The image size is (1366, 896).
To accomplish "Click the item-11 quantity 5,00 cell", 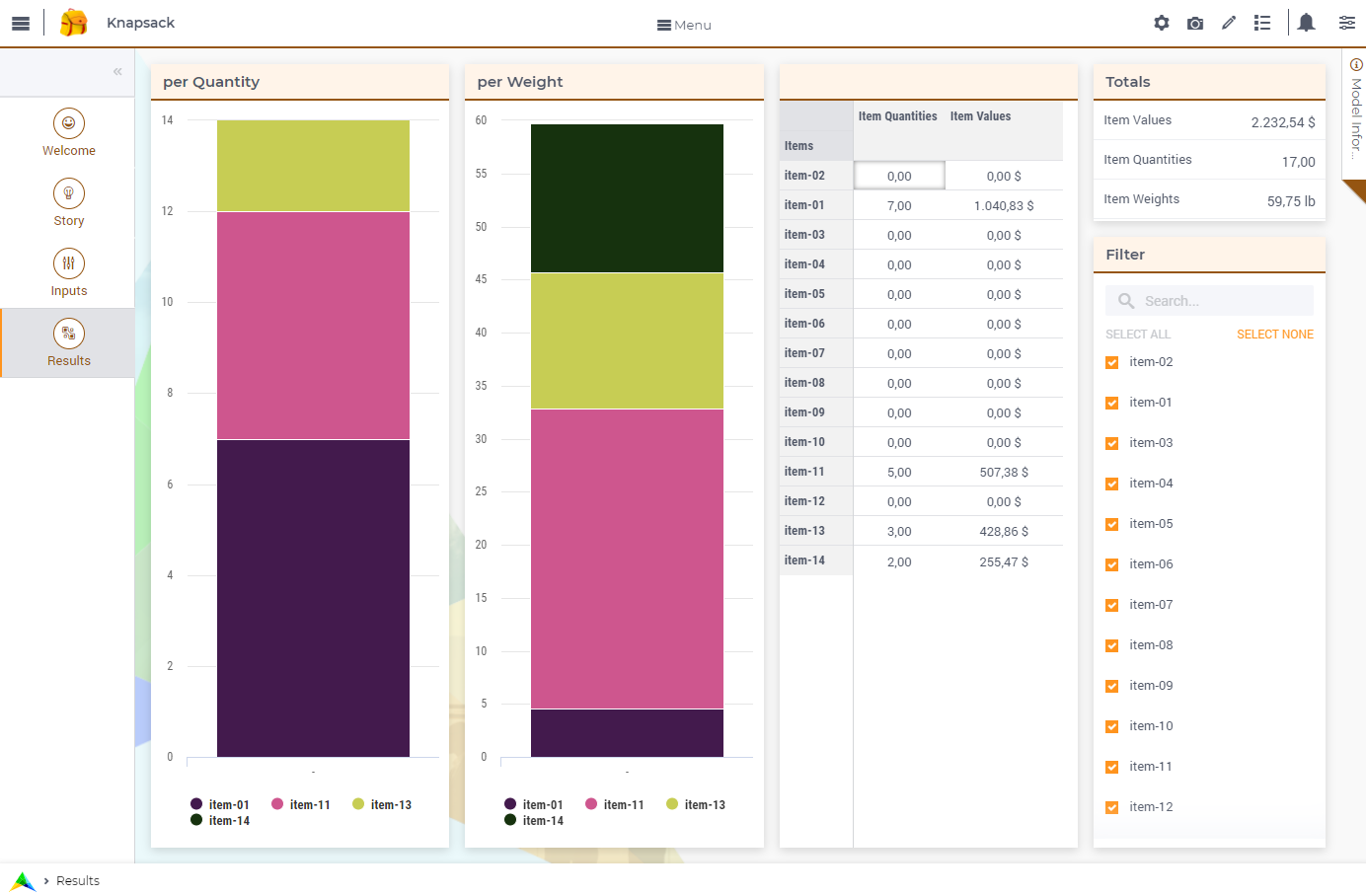I will pyautogui.click(x=899, y=472).
